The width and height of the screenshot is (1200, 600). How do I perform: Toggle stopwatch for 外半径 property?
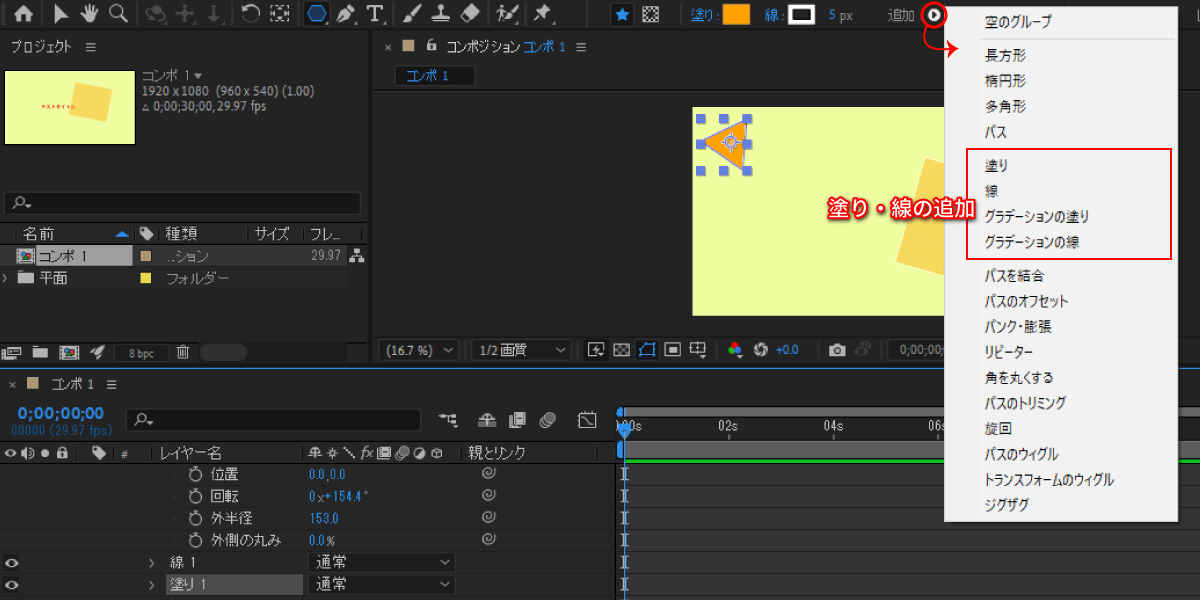[x=195, y=518]
